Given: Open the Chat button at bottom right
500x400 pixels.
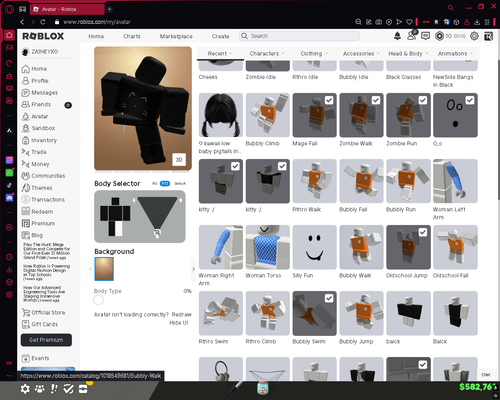Looking at the screenshot, I should point(485,374).
